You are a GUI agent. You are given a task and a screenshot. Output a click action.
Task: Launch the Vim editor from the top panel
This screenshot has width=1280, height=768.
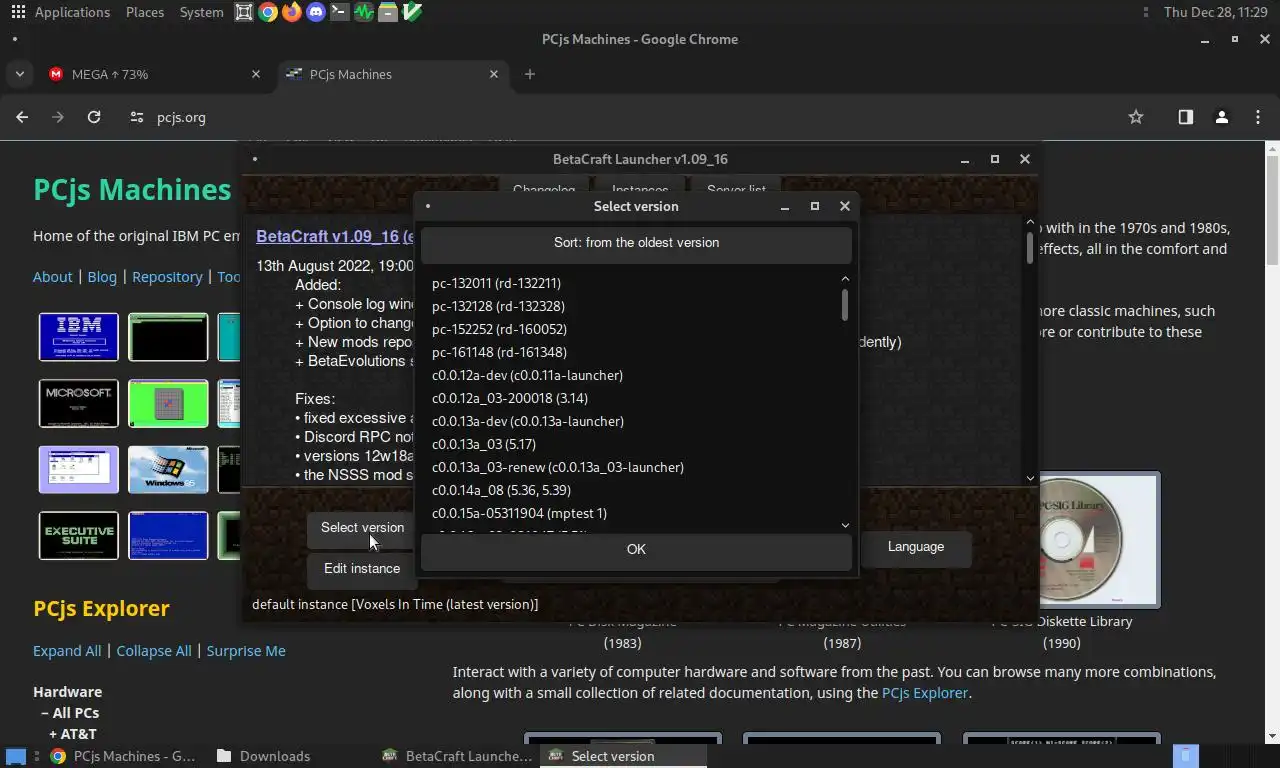pos(412,12)
